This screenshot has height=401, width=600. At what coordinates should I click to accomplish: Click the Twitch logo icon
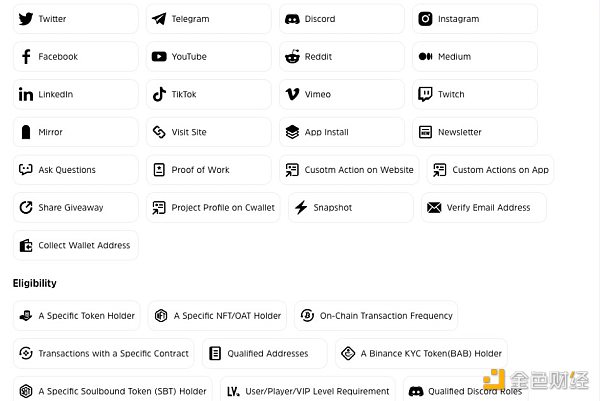(x=425, y=94)
